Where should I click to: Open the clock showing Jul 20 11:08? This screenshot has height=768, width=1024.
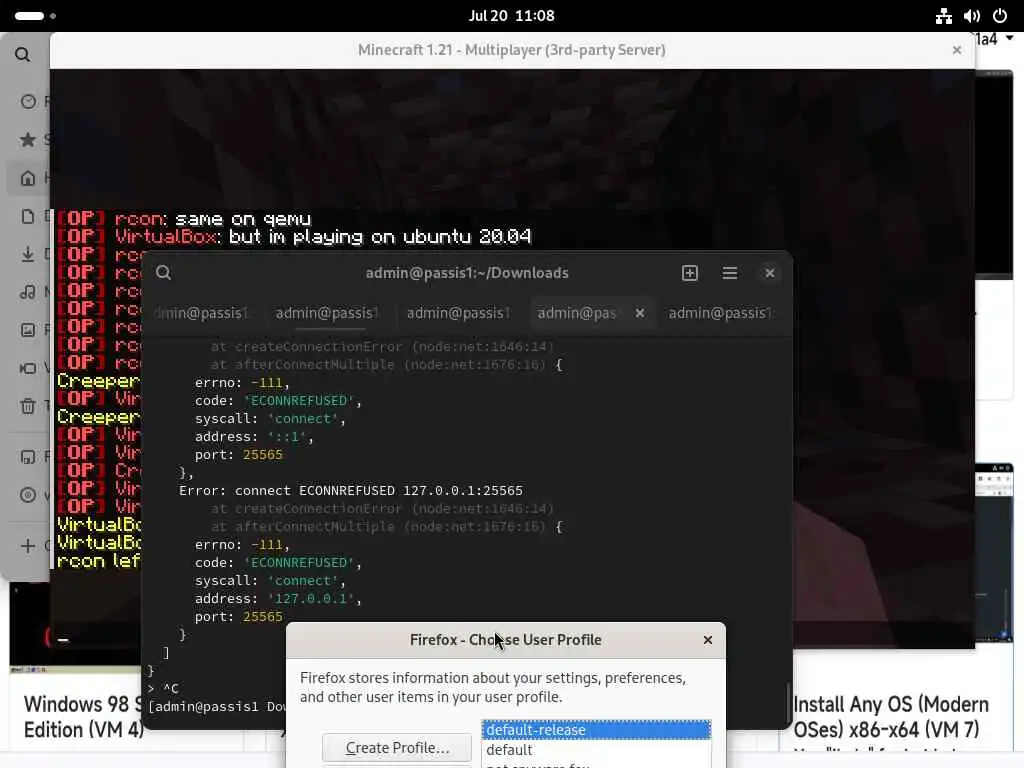tap(511, 16)
